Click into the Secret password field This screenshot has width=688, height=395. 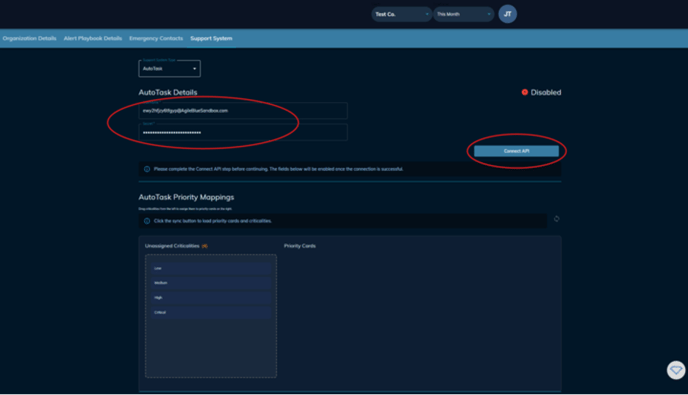[x=243, y=133]
